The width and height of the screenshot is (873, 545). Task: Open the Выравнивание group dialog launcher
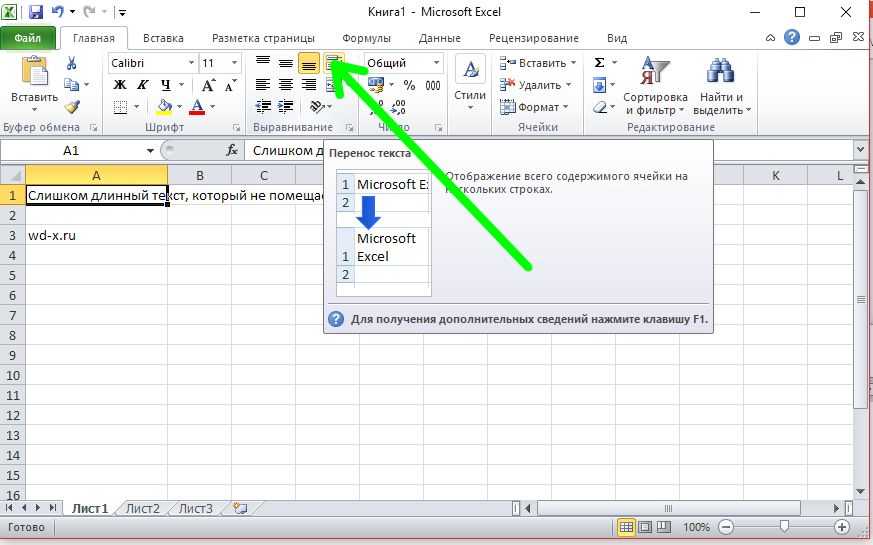(x=349, y=128)
